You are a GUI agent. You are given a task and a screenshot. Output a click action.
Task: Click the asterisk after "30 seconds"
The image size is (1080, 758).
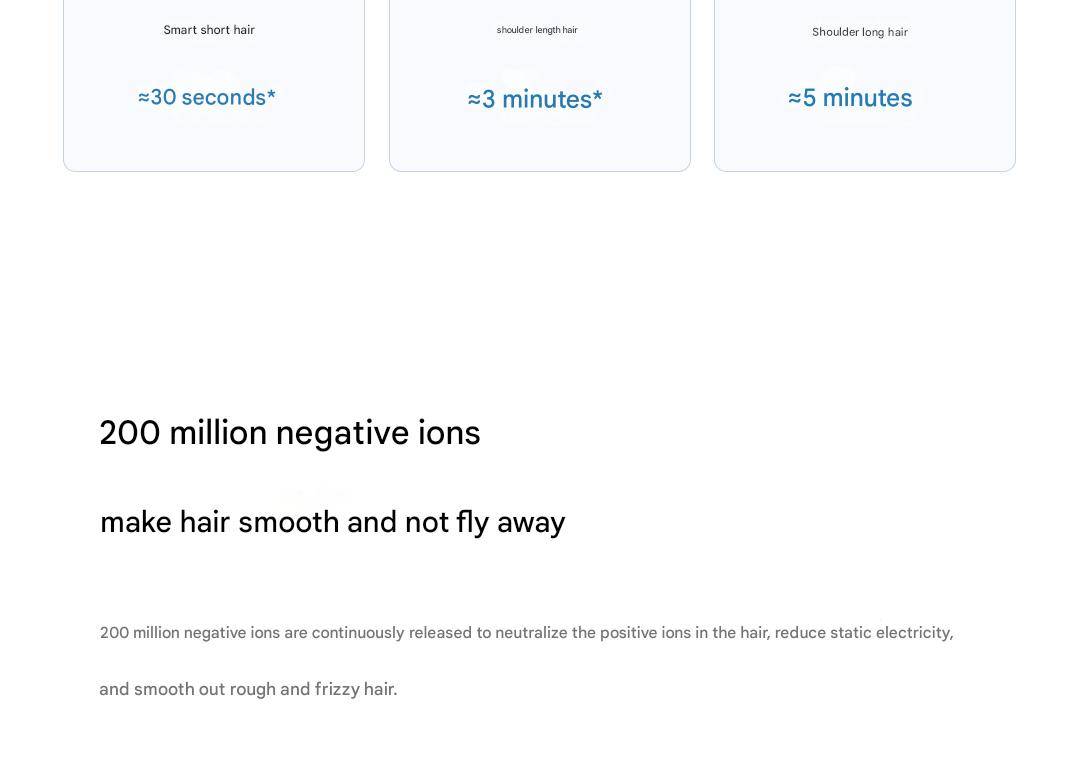click(x=271, y=94)
